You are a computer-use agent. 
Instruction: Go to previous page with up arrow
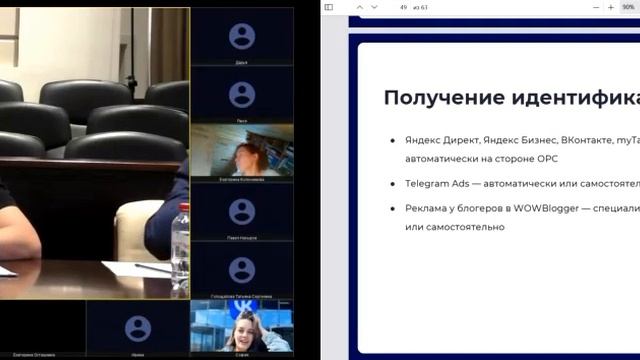pyautogui.click(x=360, y=7)
